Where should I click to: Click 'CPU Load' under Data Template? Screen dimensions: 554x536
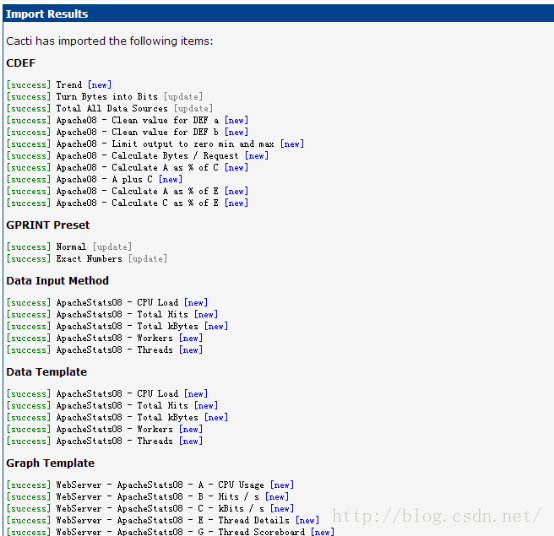click(x=158, y=394)
